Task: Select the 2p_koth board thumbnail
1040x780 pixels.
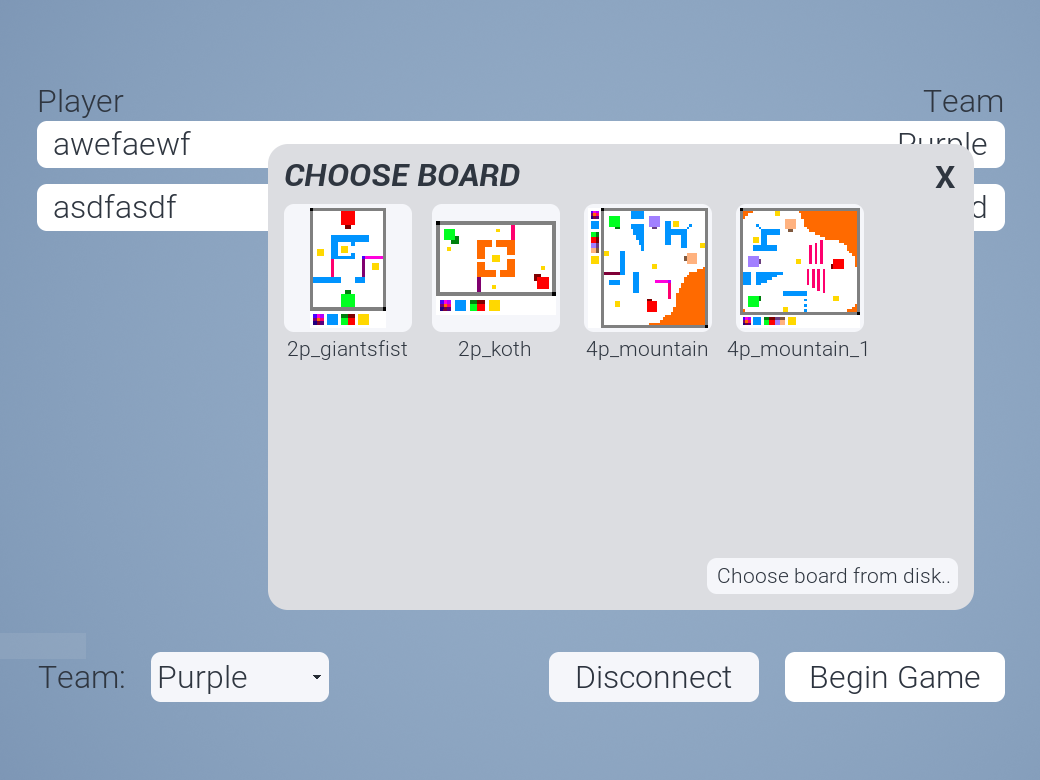Action: point(495,268)
